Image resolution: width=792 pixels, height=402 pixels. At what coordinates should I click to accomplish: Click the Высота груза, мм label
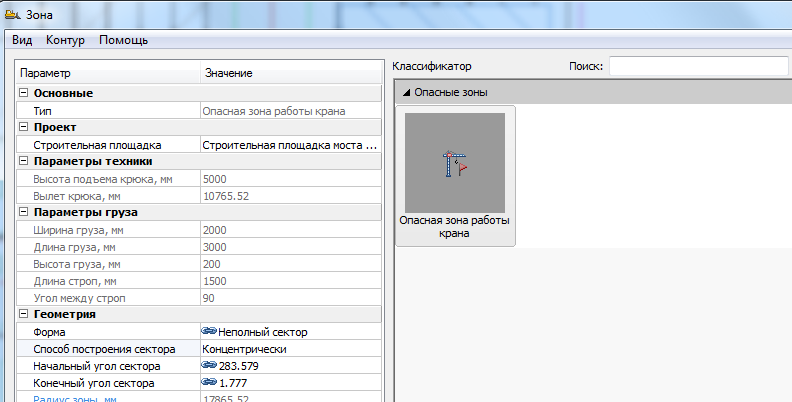coord(77,264)
